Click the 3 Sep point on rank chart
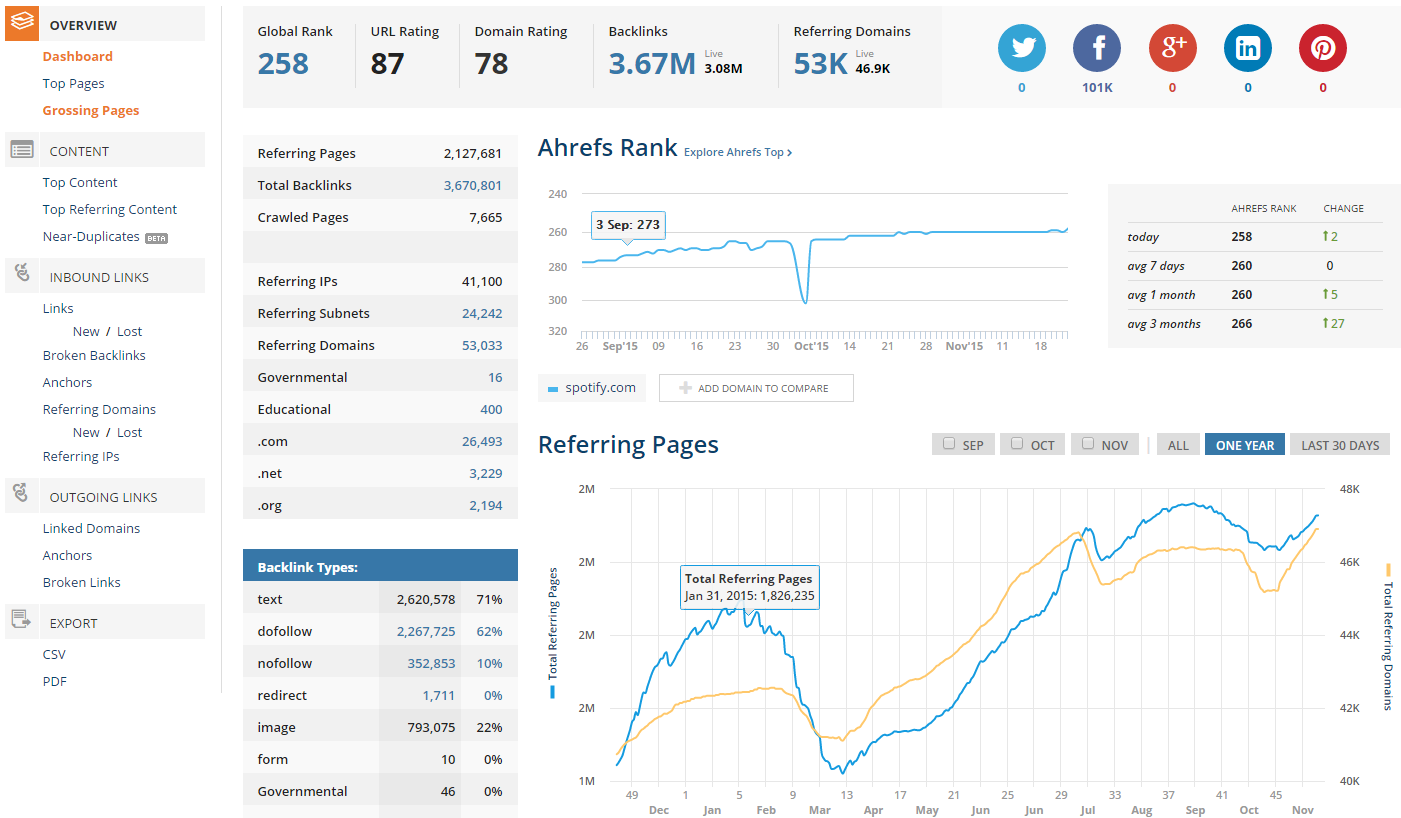Screen dimensions: 1401x818 [x=627, y=255]
